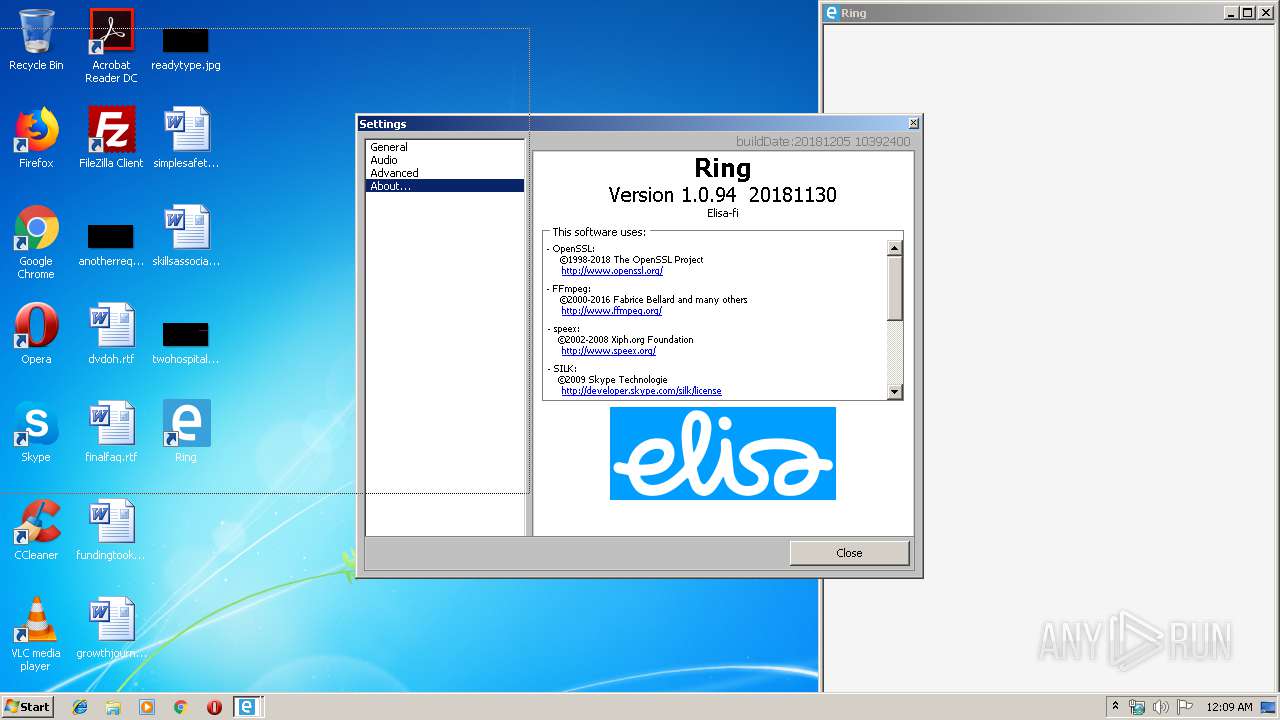Viewport: 1280px width, 720px height.
Task: Click the 12:09 AM clock in taskbar
Action: 1229,707
